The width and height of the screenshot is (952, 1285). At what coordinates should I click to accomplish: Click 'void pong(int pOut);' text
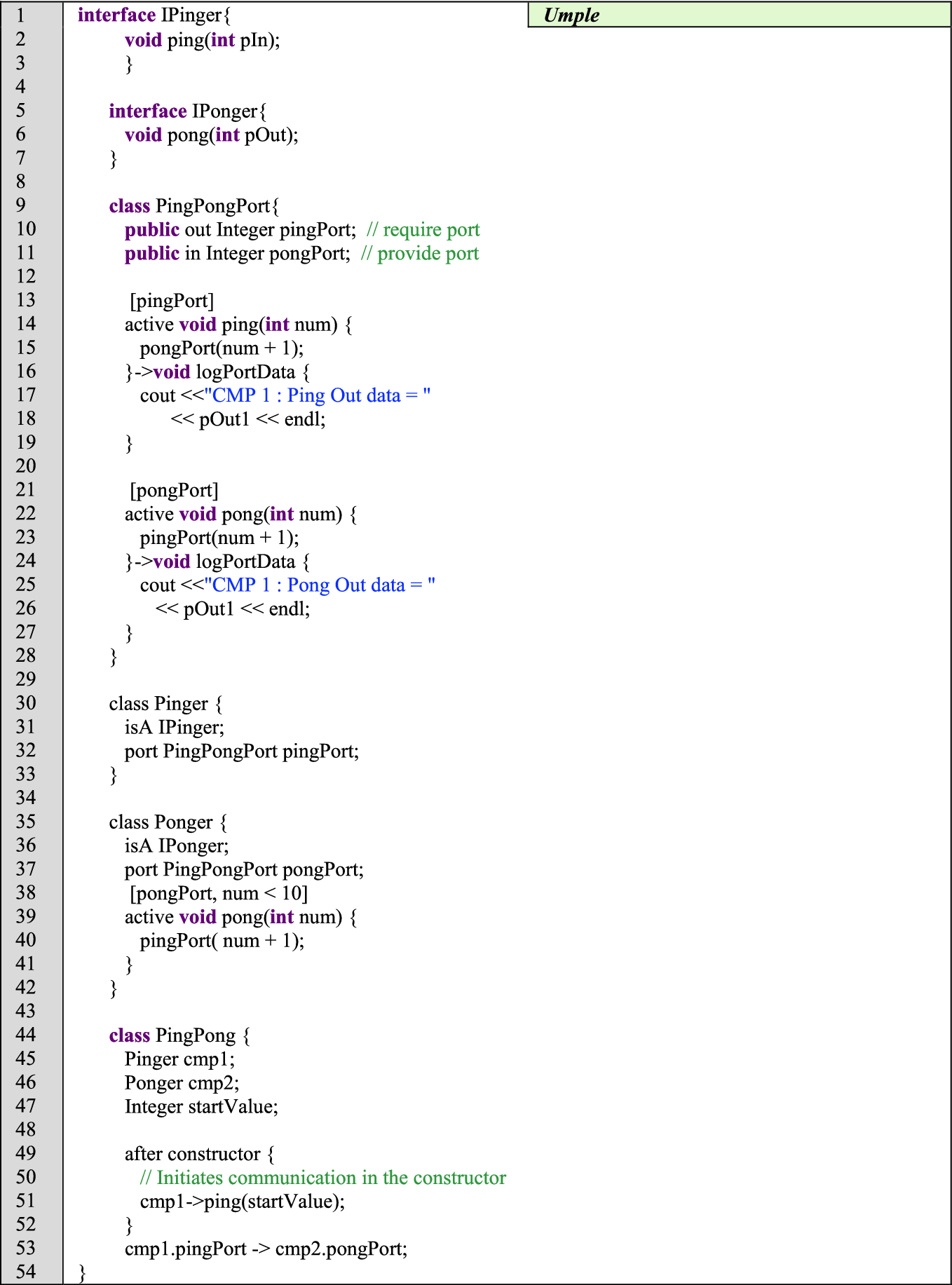(x=212, y=135)
